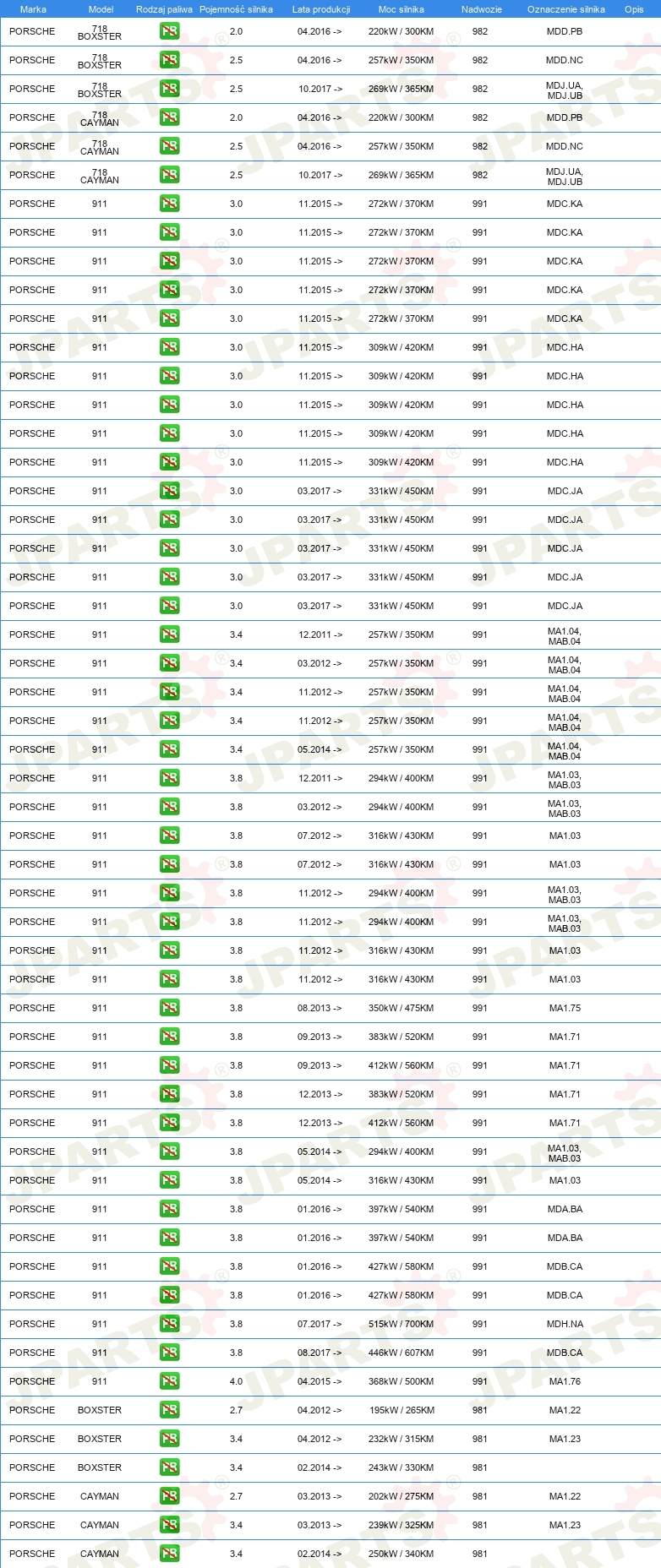The width and height of the screenshot is (661, 1568).
Task: Select the MA1.75 engine code cell
Action: (x=565, y=1008)
